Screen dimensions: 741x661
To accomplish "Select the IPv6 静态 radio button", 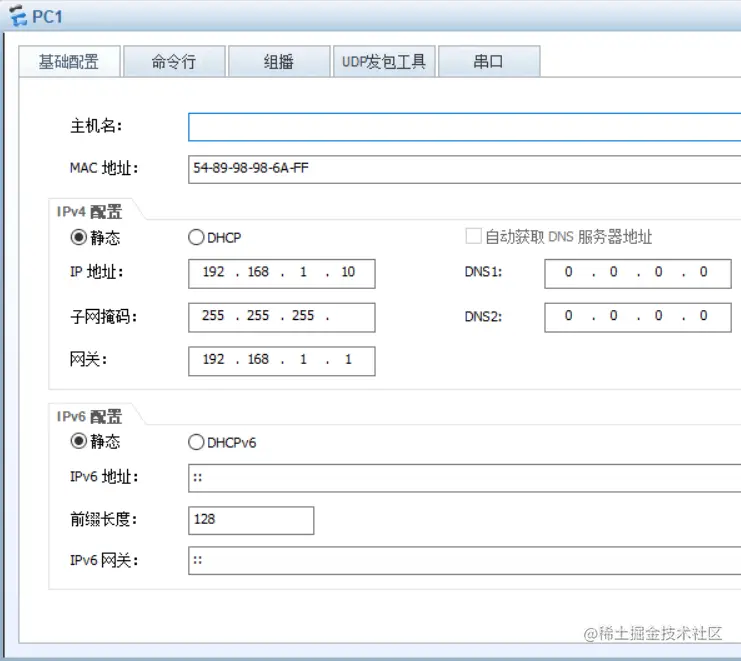I will coord(78,441).
